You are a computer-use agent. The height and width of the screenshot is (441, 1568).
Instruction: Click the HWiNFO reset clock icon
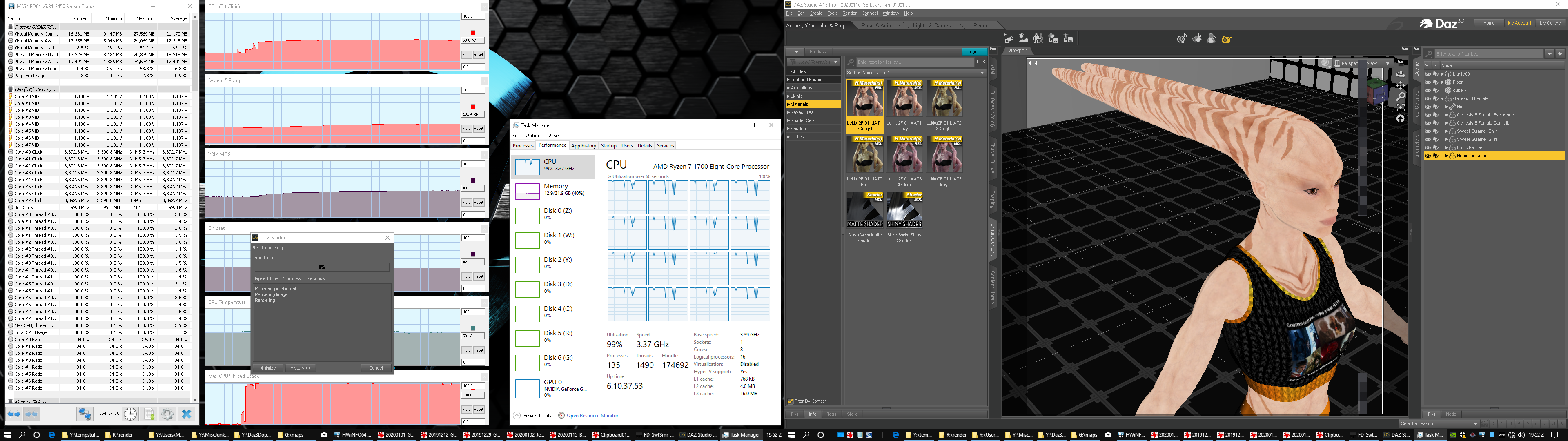[130, 414]
